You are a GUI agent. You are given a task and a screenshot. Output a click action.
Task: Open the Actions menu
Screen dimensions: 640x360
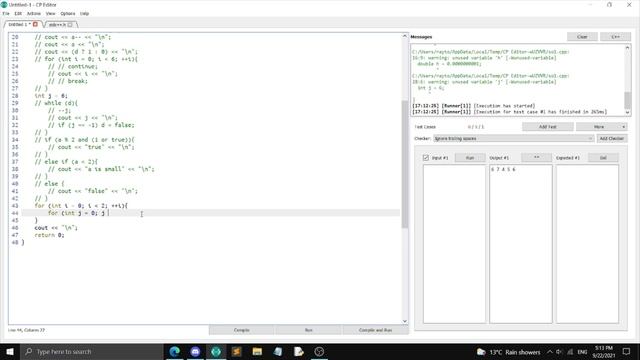[x=33, y=13]
